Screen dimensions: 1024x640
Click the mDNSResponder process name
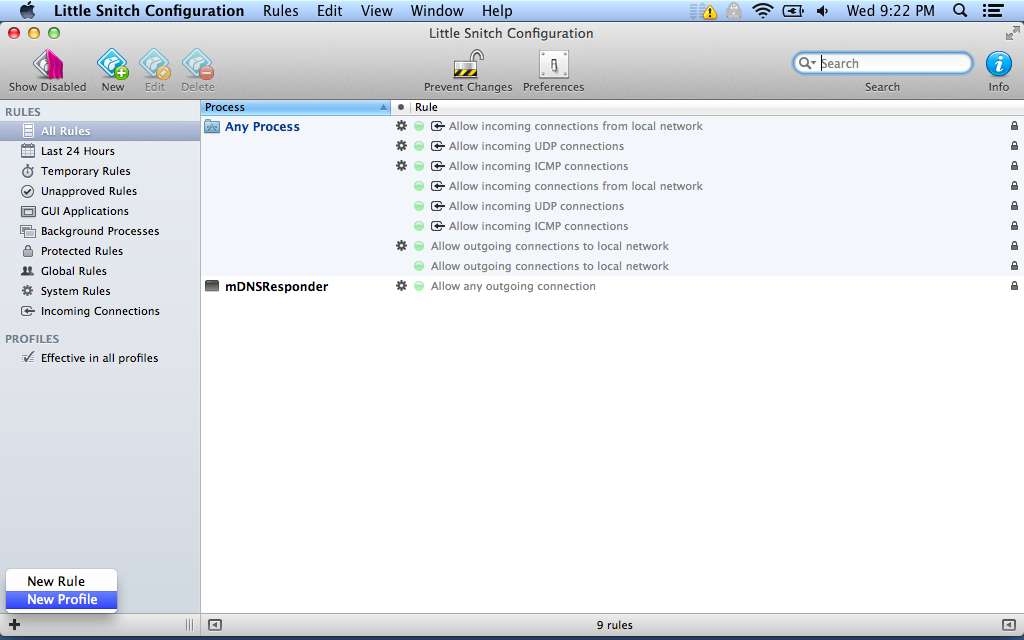[277, 287]
